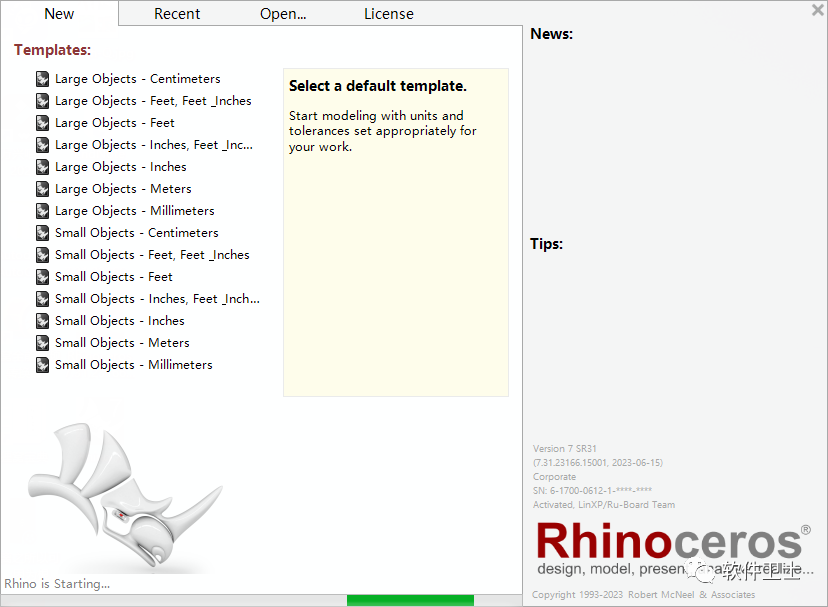828x607 pixels.
Task: Click the icon beside Large Objects - Inches, Feet _Inc...
Action: point(42,145)
